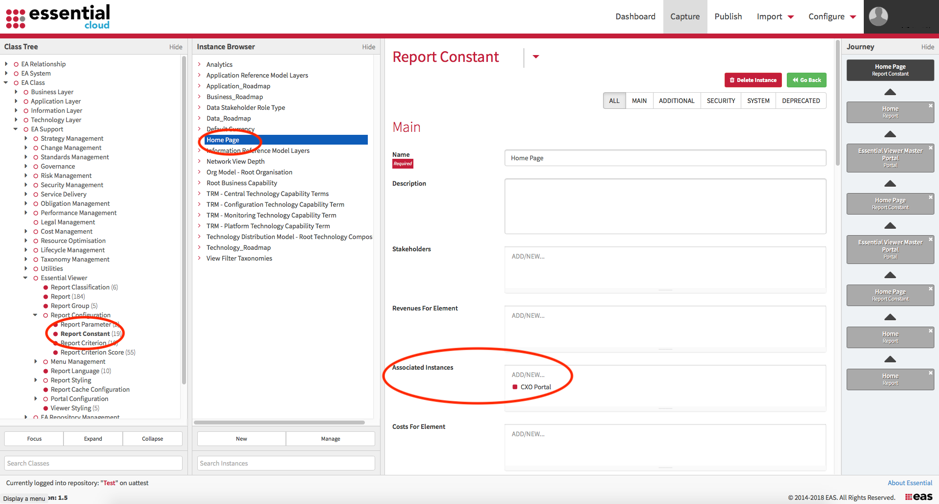Screen dimensions: 939x504
Task: Select the Root Business Capability instance
Action: pyautogui.click(x=241, y=183)
